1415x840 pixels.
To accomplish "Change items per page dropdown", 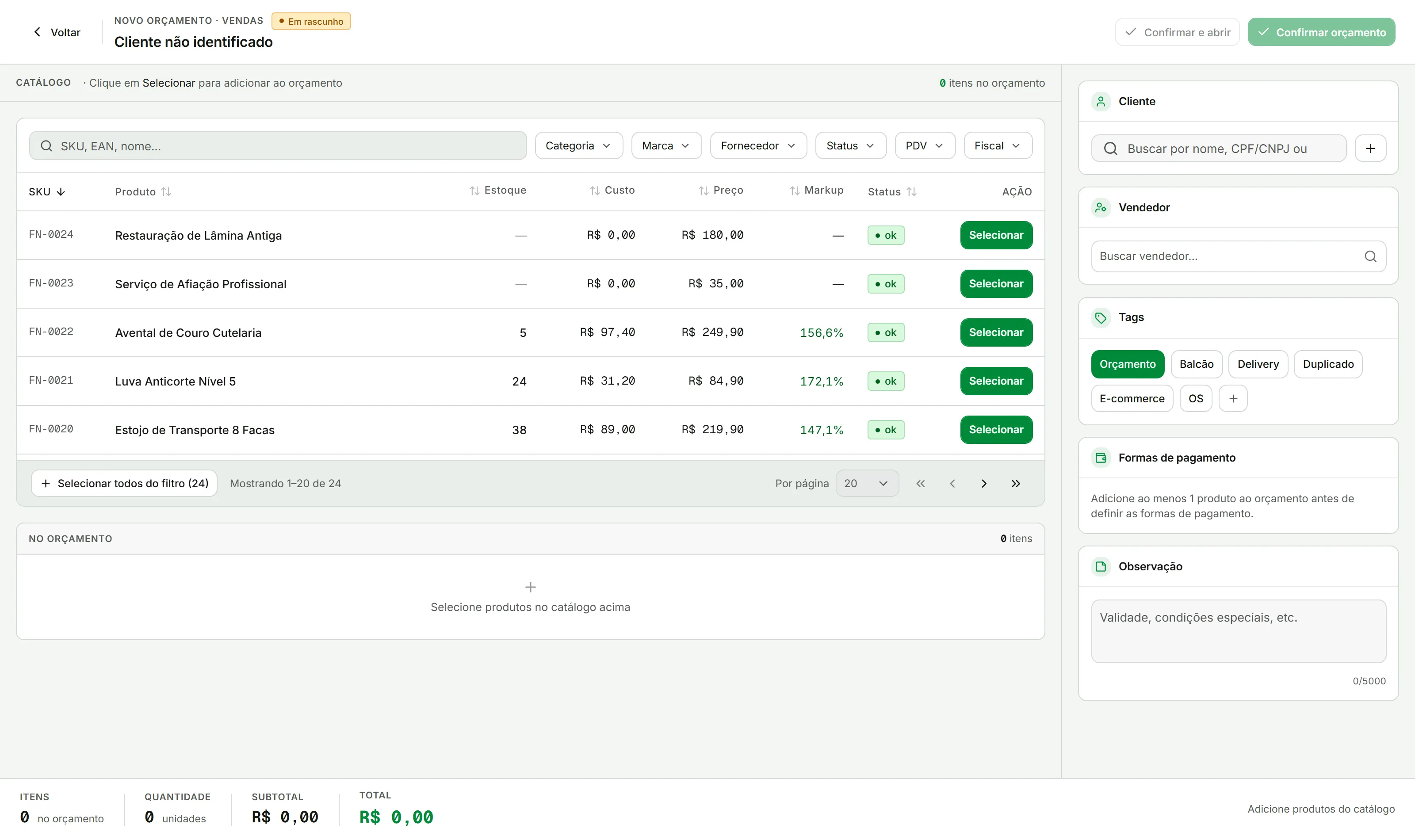I will [867, 483].
